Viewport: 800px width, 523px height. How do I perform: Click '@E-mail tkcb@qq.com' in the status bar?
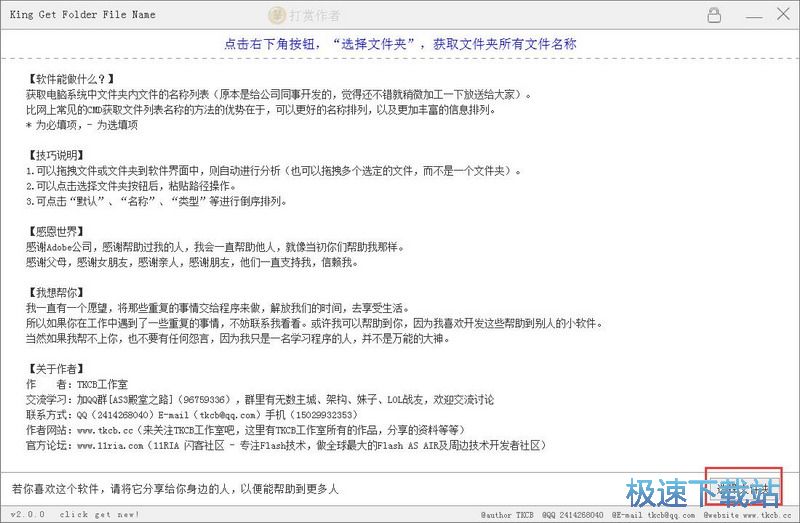(653, 515)
